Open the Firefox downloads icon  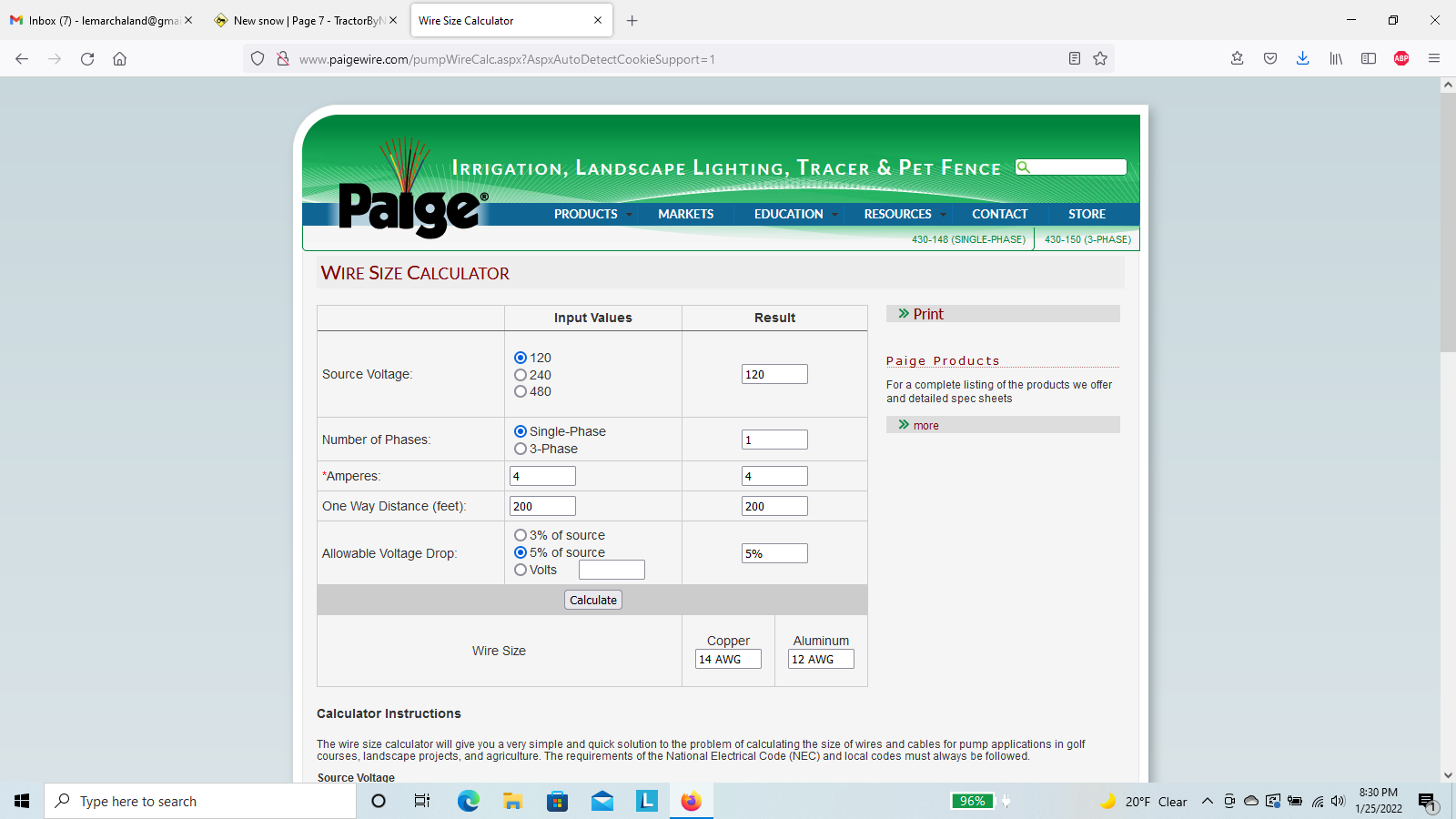point(1302,59)
